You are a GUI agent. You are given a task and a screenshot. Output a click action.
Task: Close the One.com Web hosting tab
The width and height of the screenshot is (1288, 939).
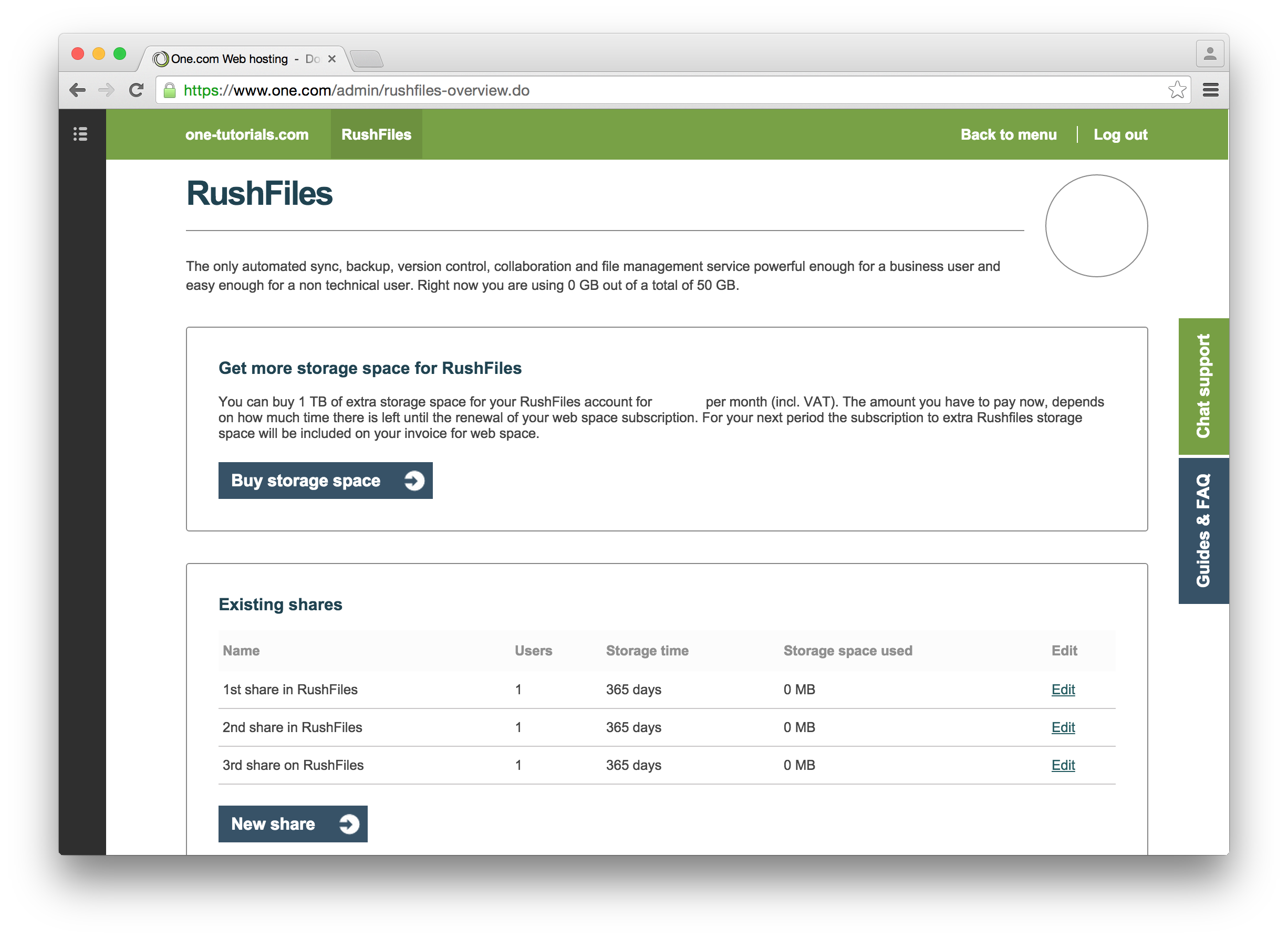[x=332, y=58]
